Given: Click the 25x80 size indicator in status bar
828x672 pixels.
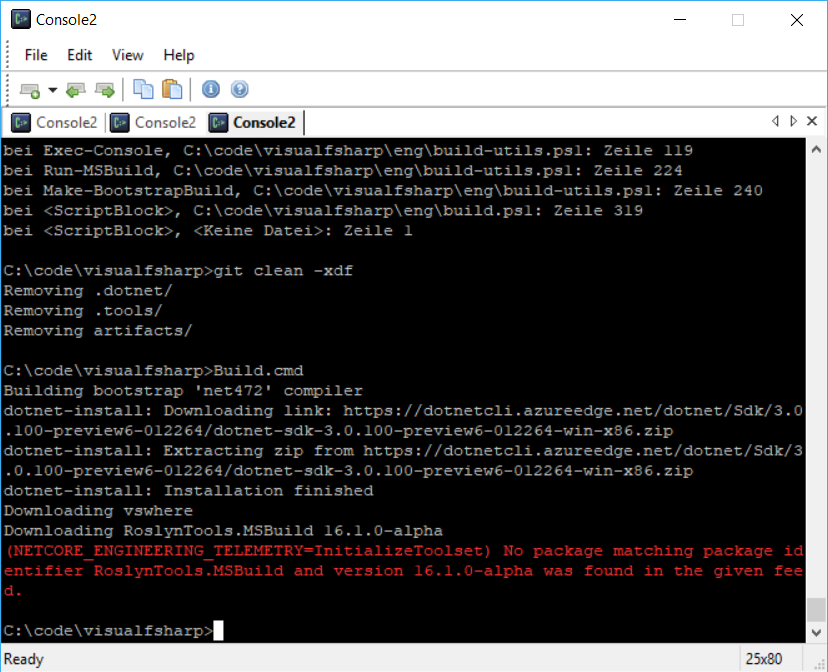Looking at the screenshot, I should pyautogui.click(x=761, y=658).
